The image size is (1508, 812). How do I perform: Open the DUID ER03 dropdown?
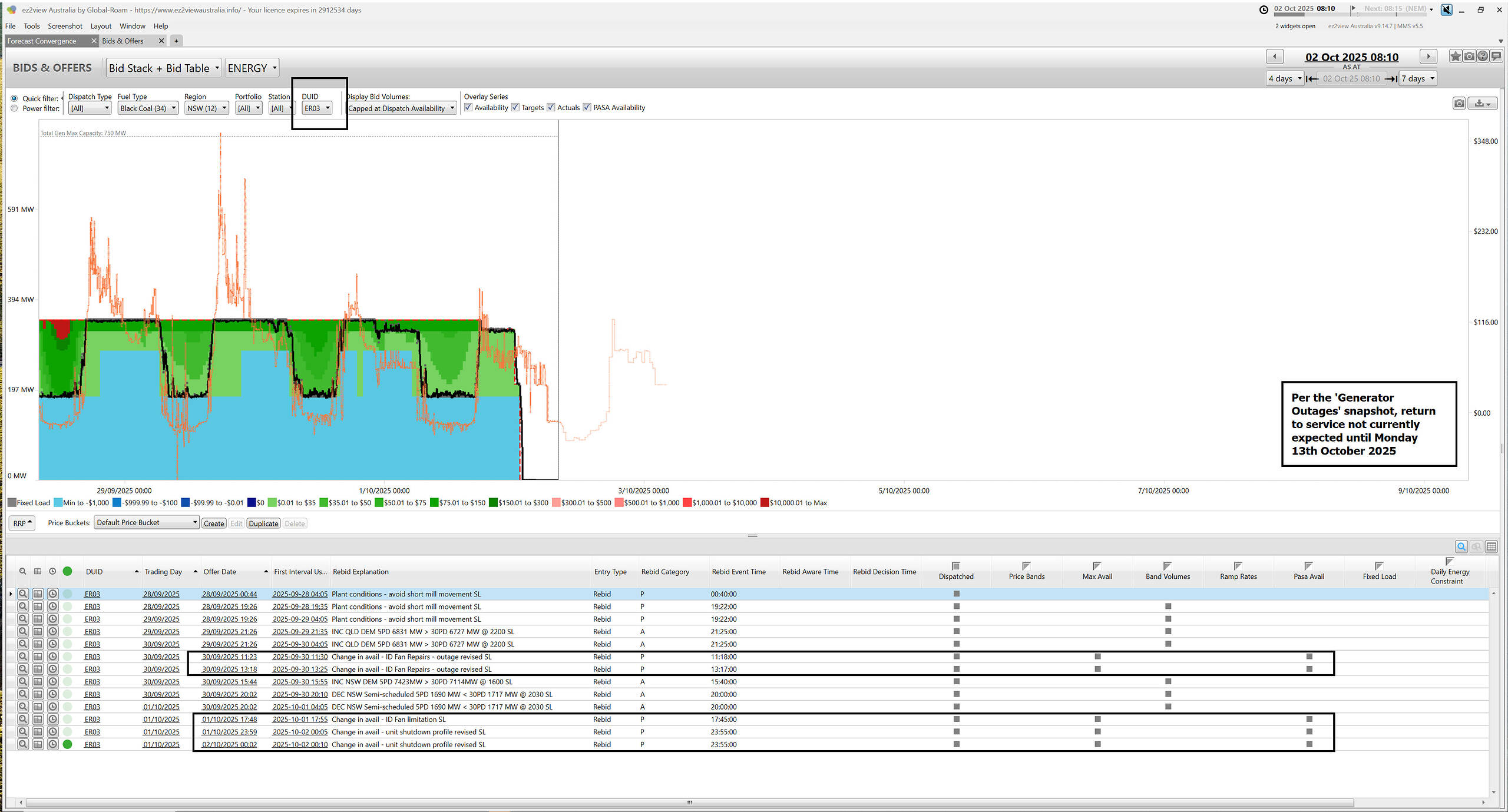tap(318, 108)
